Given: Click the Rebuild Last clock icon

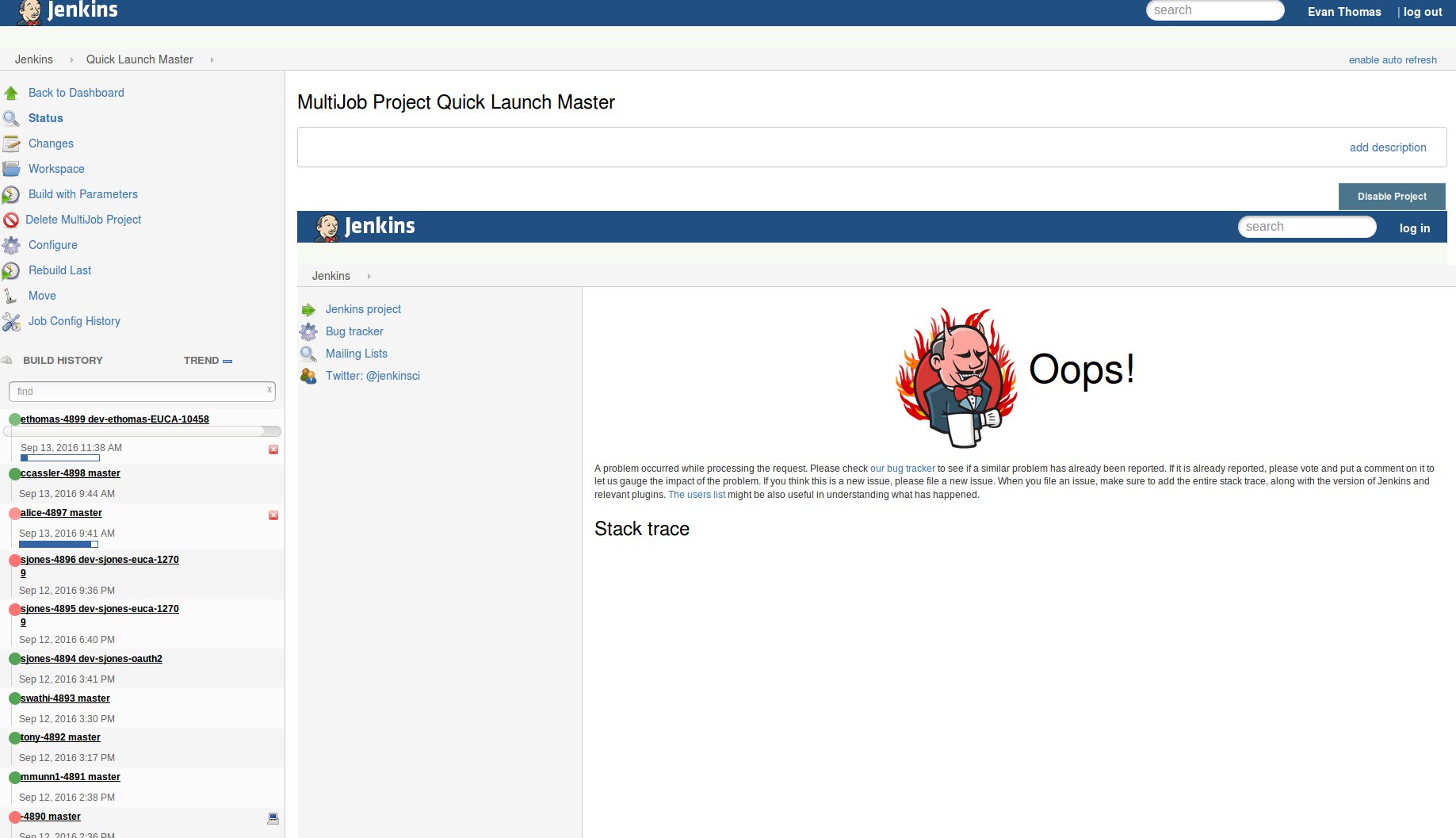Looking at the screenshot, I should (x=11, y=270).
